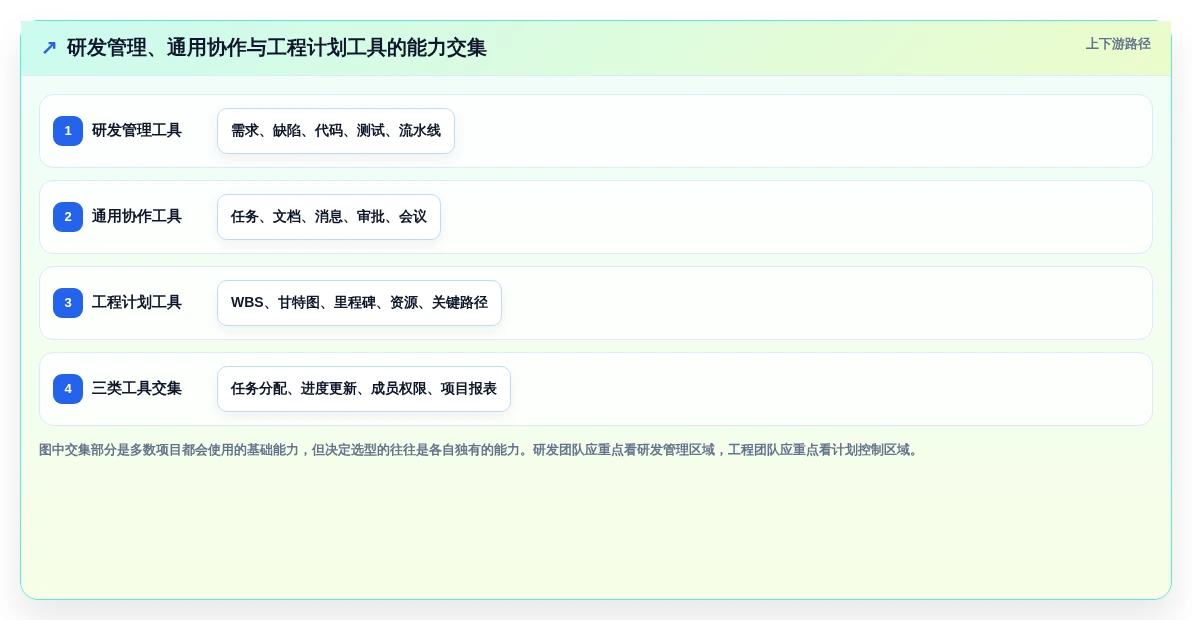Select the 通用协作工具 row label

point(137,217)
